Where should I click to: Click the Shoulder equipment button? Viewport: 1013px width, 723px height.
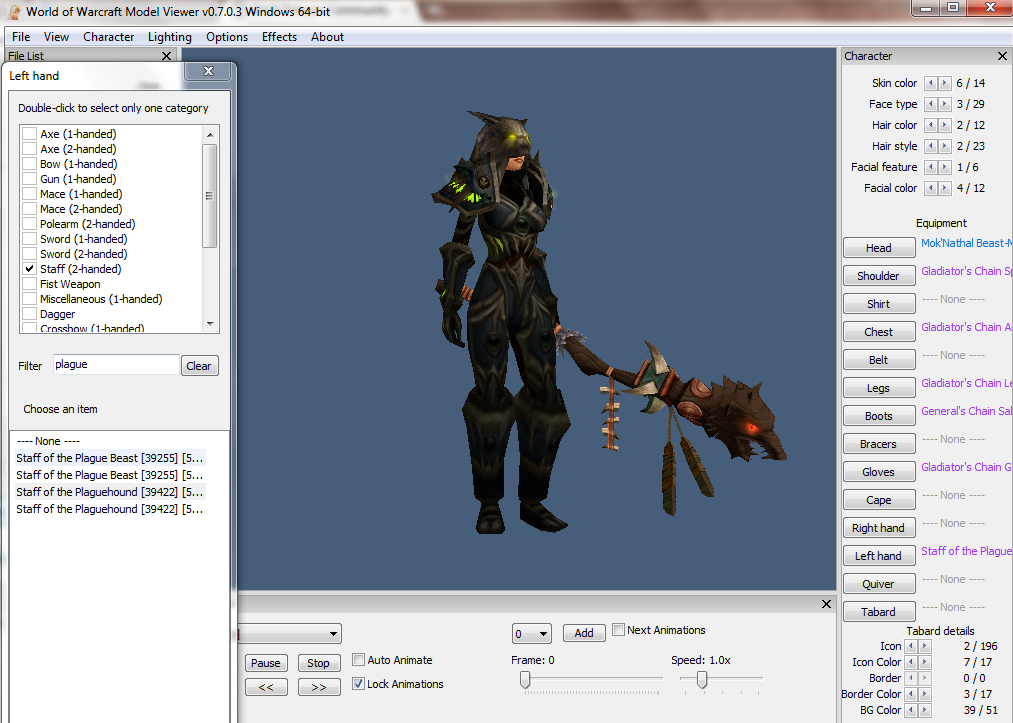point(878,276)
